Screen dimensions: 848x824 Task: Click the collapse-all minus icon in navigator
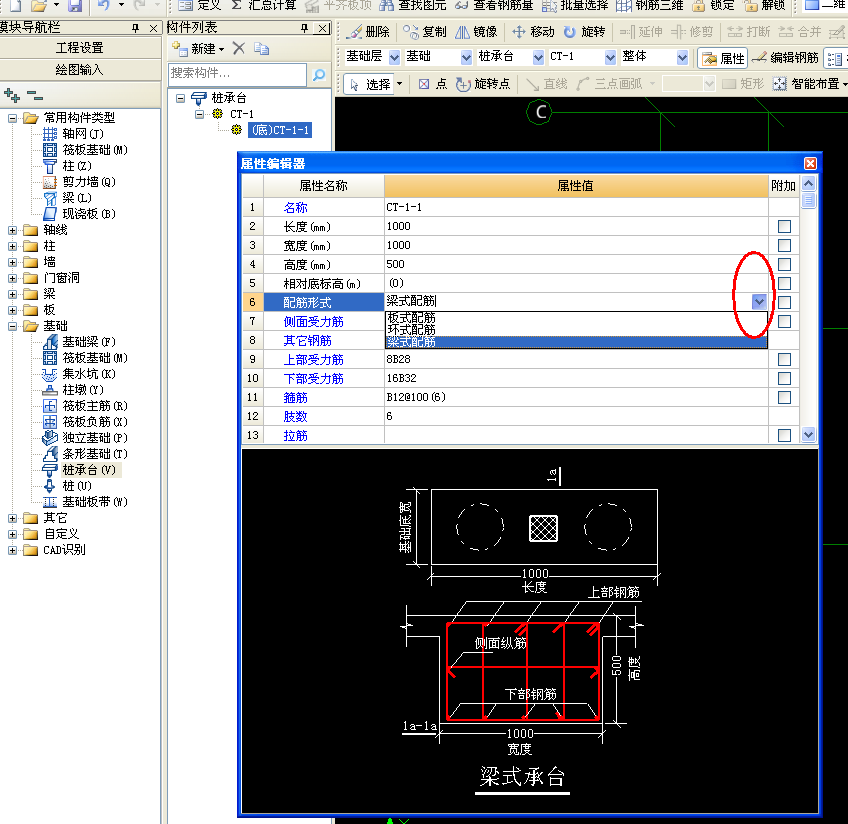click(x=35, y=96)
